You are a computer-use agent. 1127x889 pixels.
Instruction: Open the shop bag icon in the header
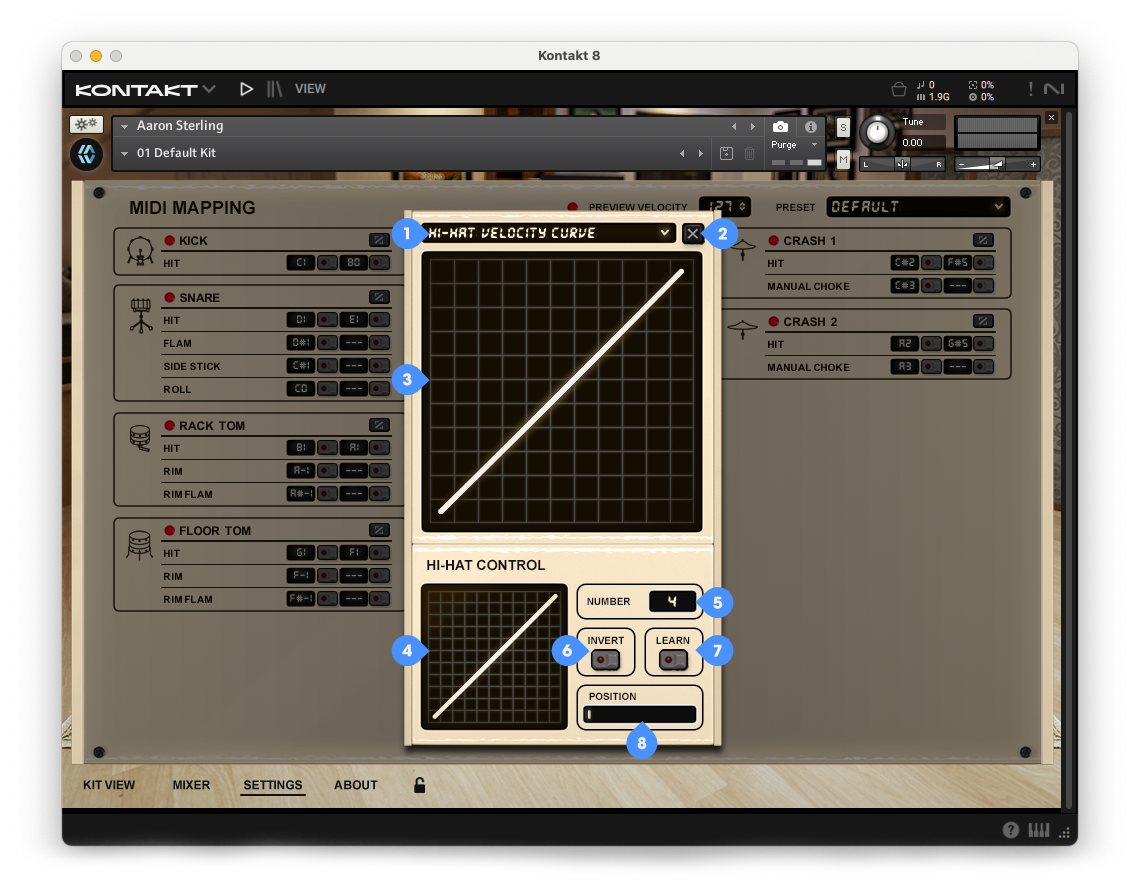pos(898,90)
